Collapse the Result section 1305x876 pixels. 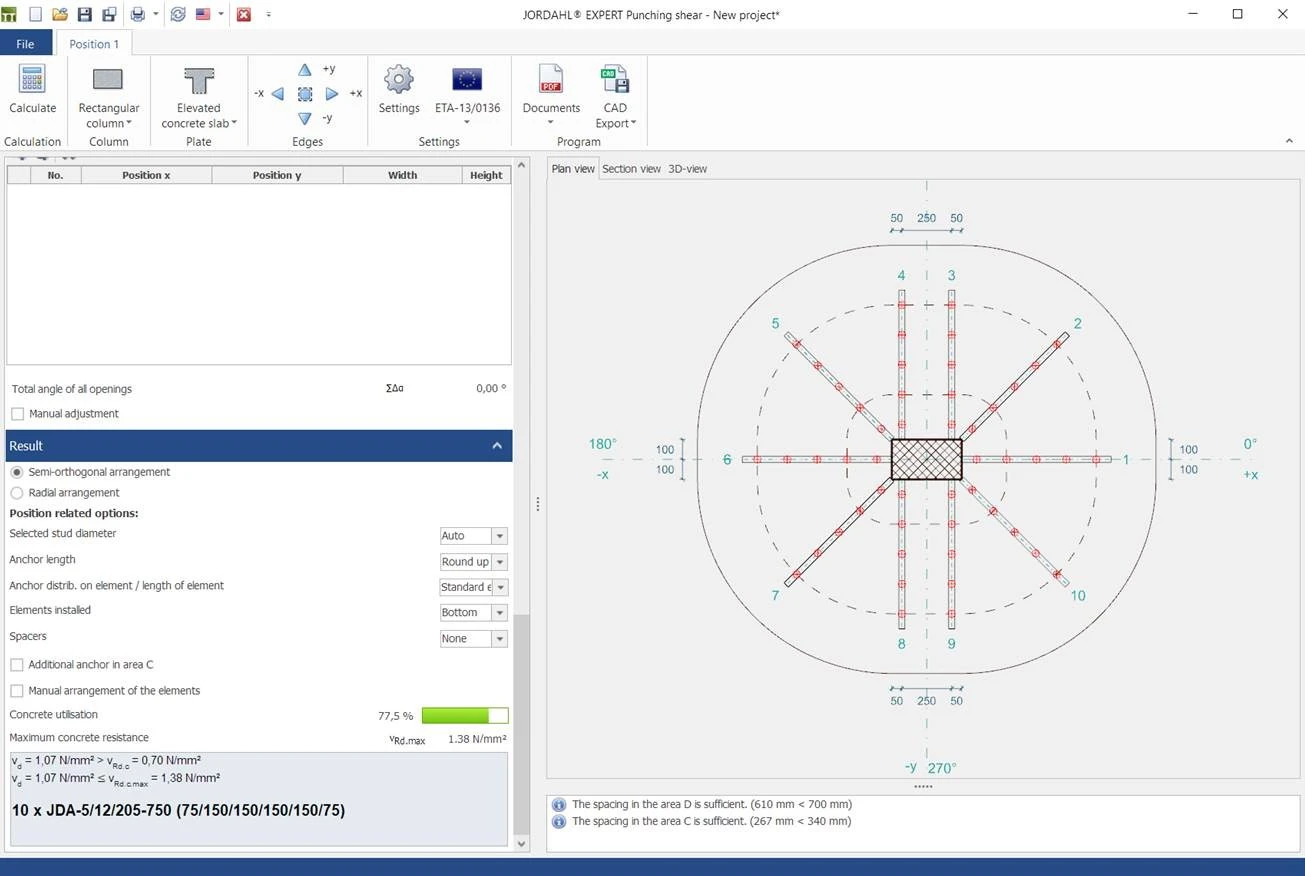pos(497,446)
